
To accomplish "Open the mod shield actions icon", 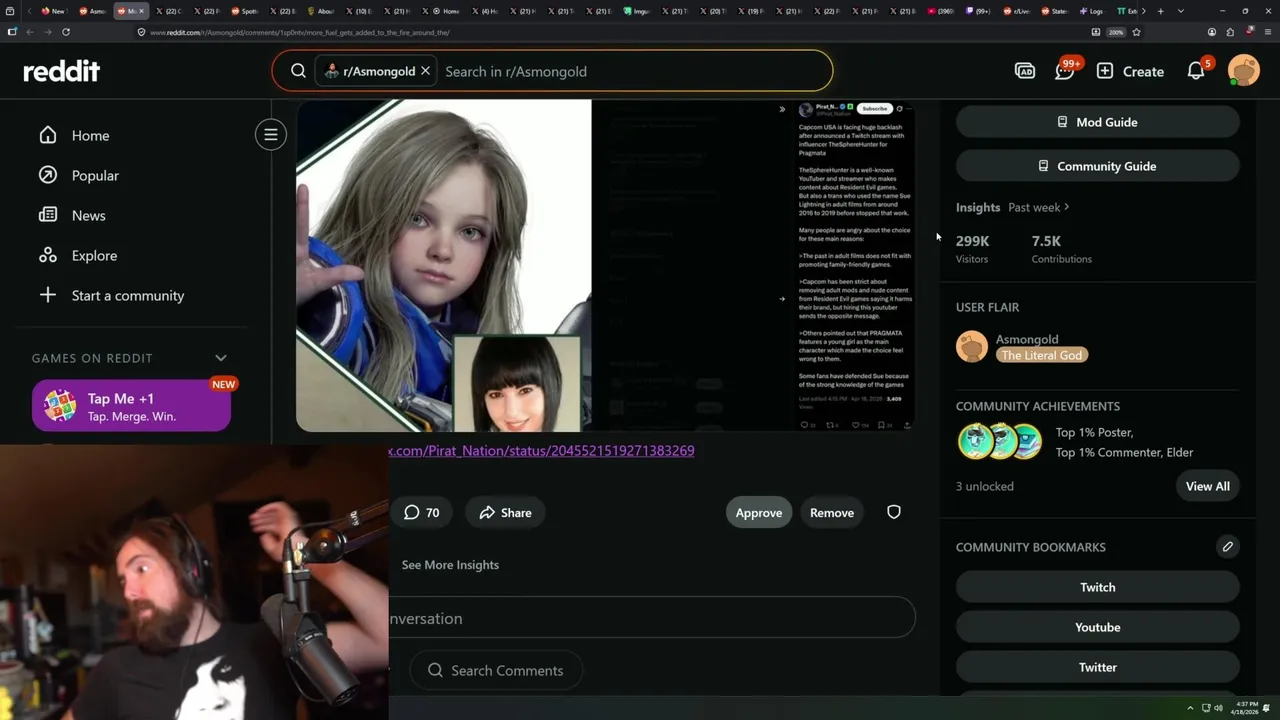I will [x=894, y=513].
